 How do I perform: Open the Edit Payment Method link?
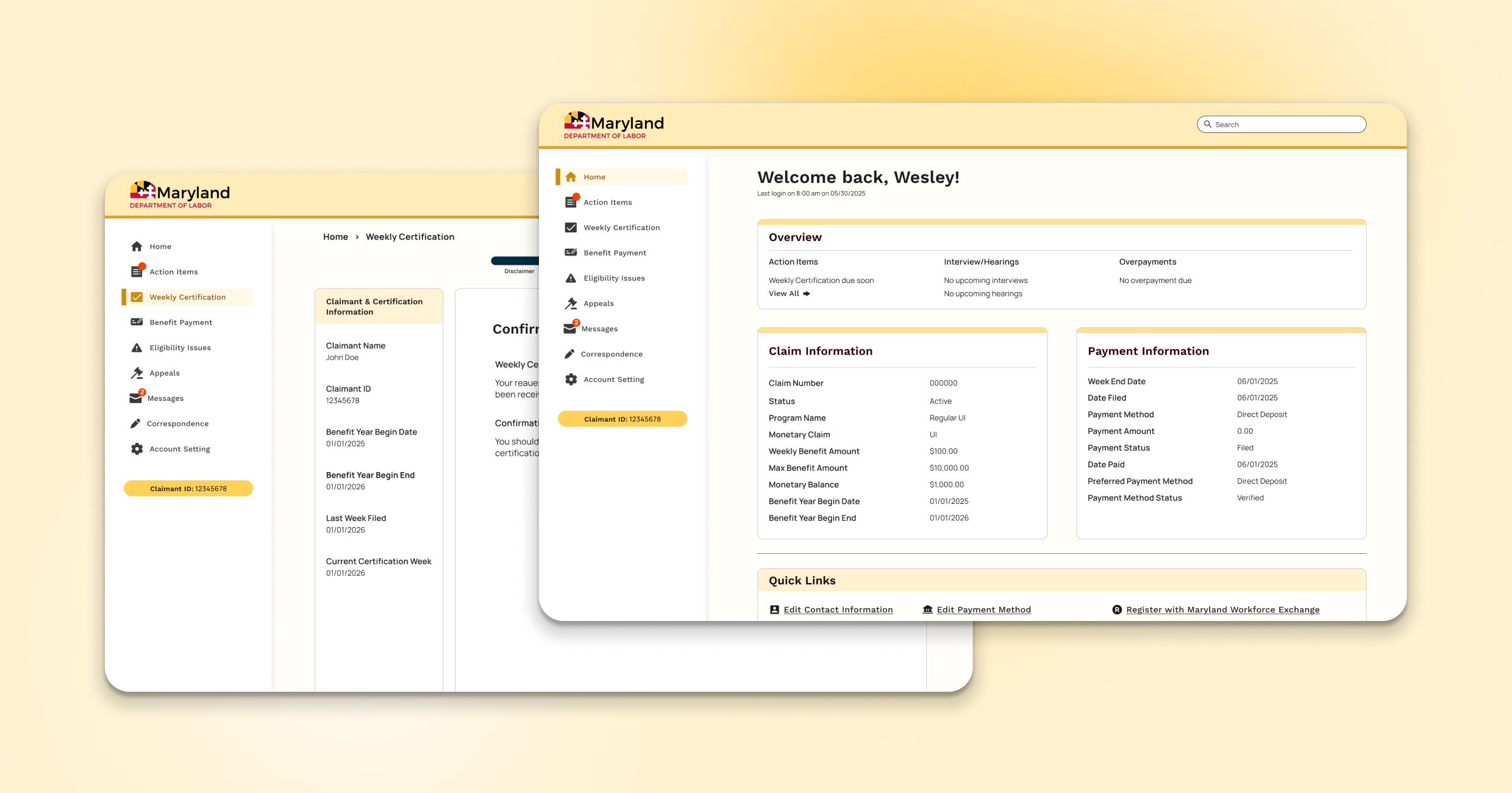coord(983,609)
